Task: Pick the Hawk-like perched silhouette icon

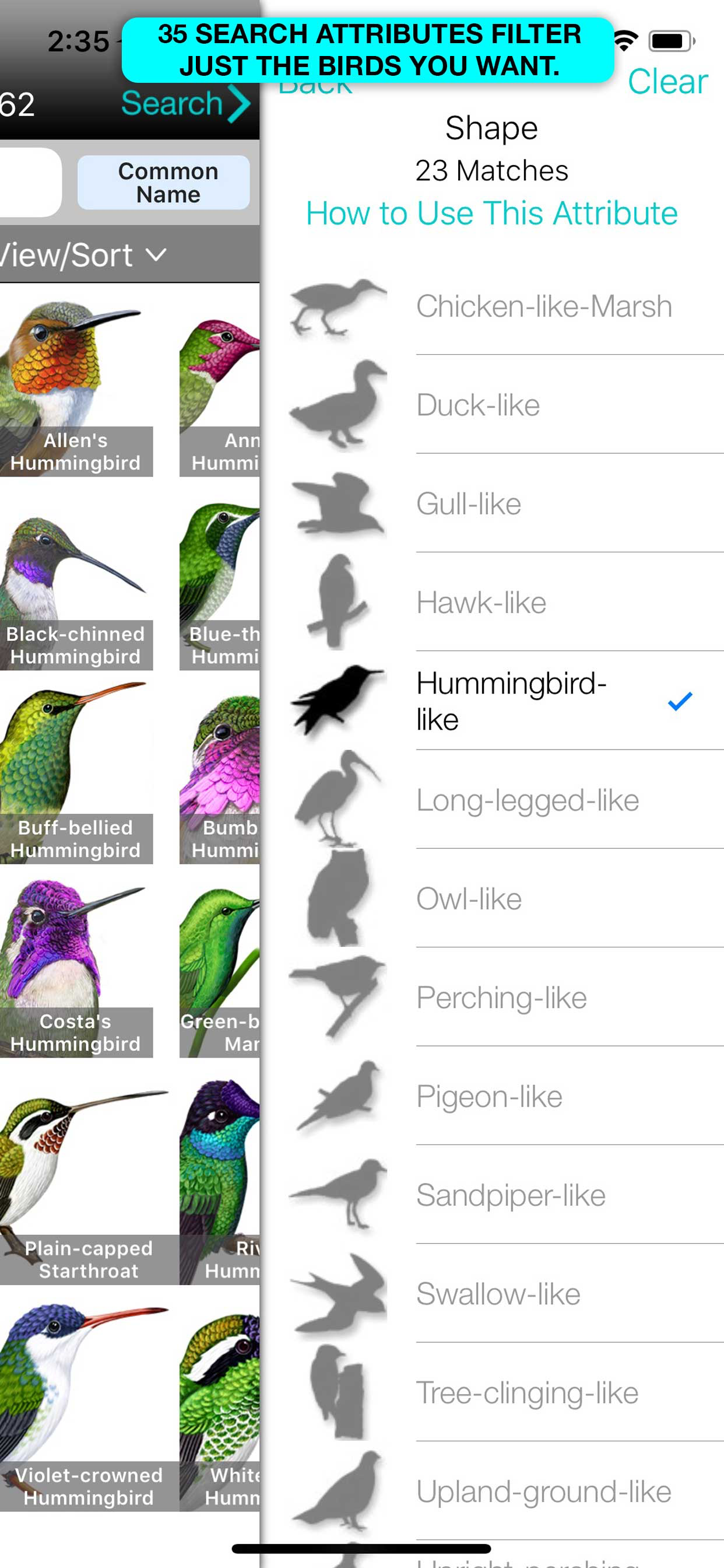Action: pos(338,602)
